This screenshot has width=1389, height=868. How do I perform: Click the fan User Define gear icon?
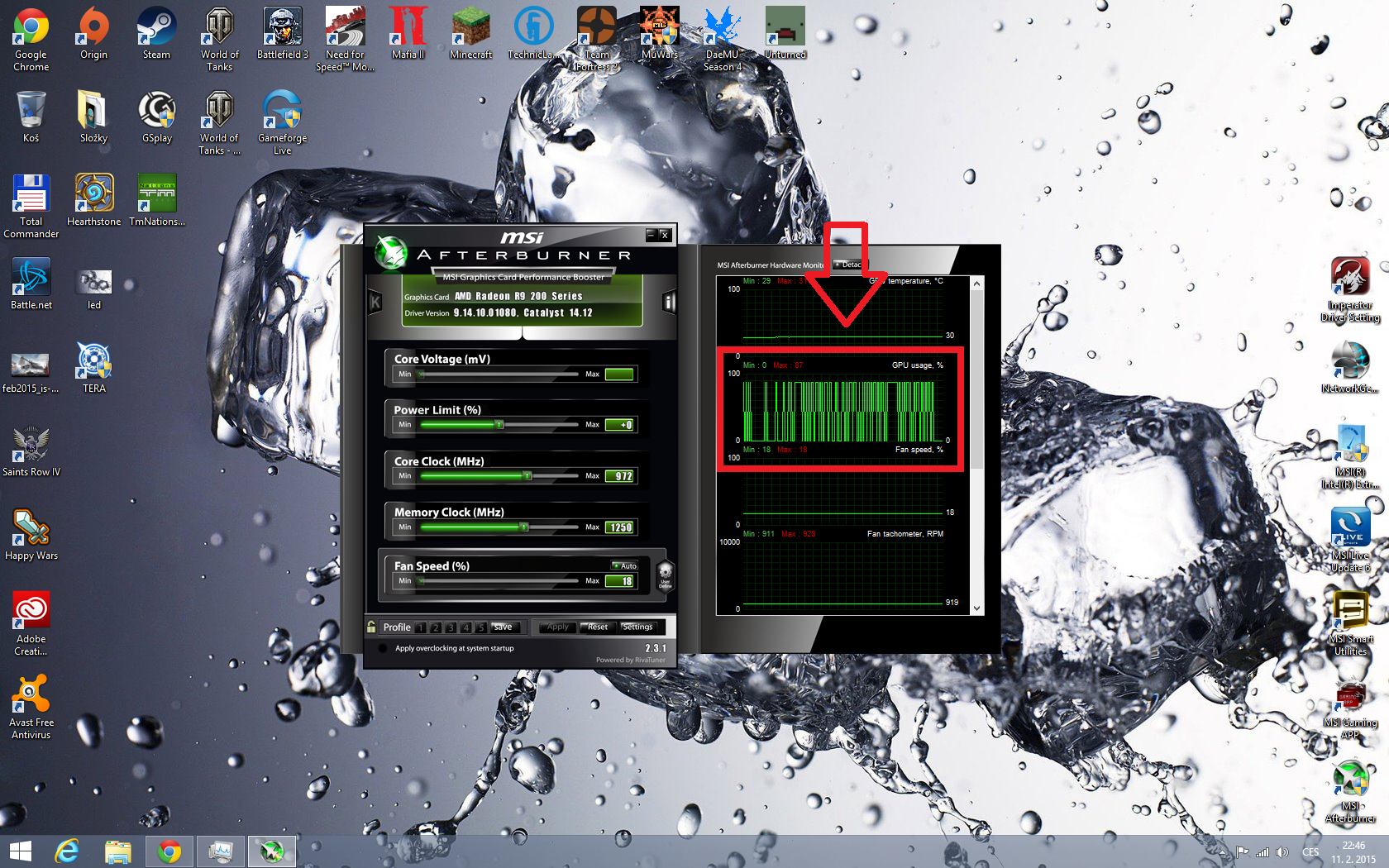tap(665, 574)
